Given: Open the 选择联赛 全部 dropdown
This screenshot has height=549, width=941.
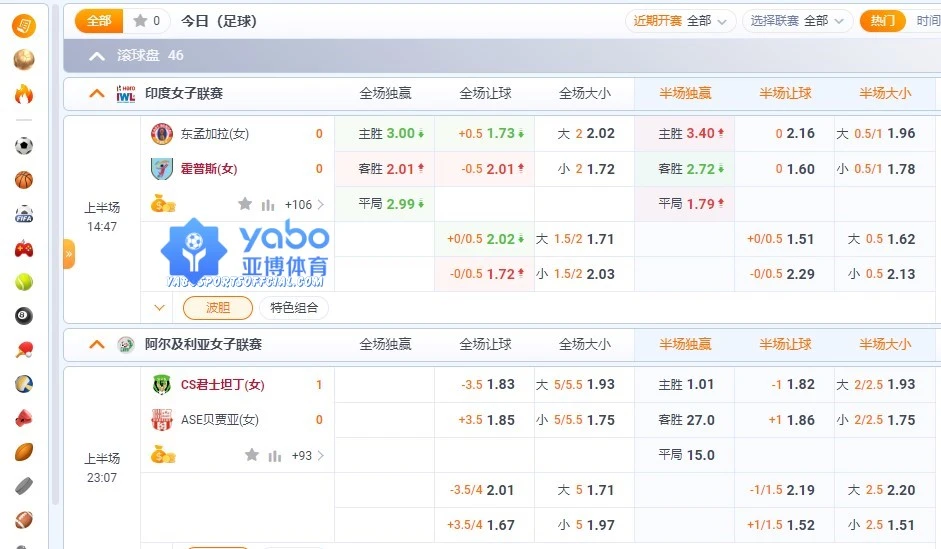Looking at the screenshot, I should coord(797,21).
